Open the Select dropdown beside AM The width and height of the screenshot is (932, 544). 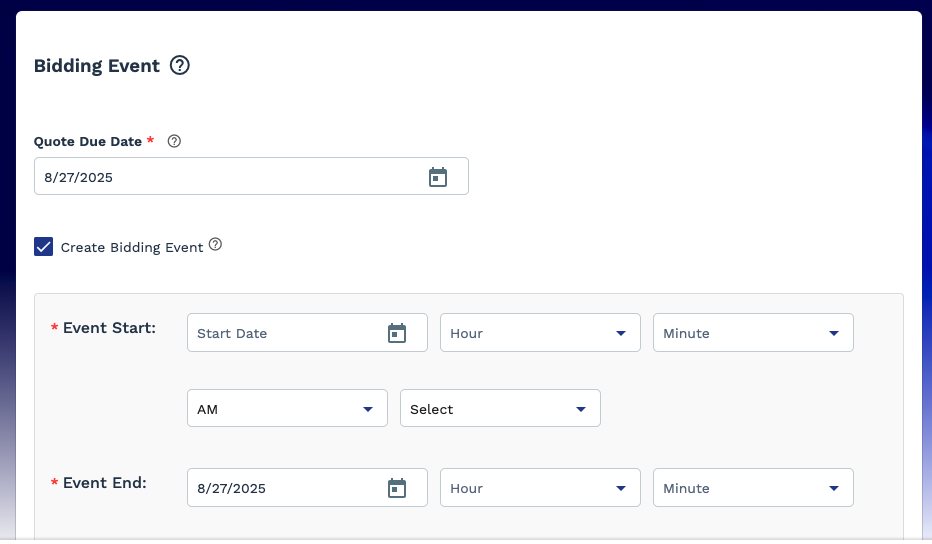click(500, 409)
